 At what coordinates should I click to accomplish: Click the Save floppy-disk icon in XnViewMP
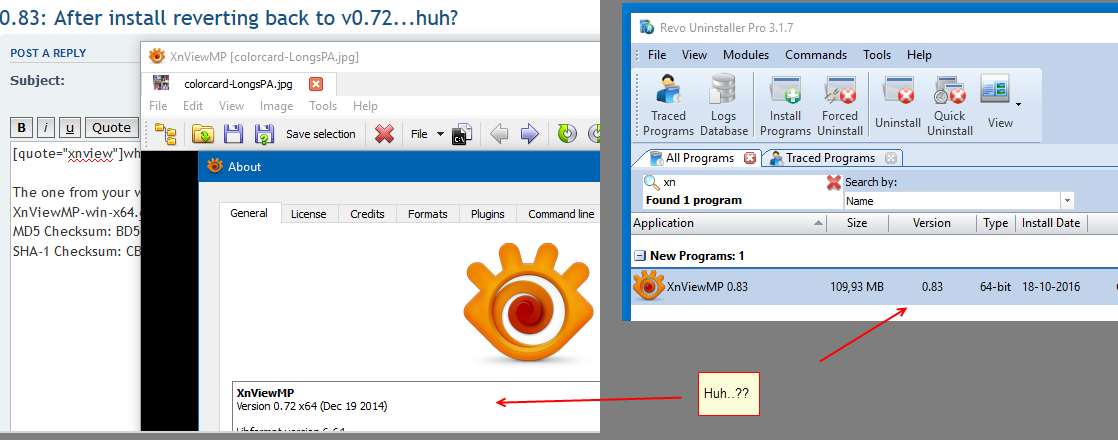click(234, 133)
